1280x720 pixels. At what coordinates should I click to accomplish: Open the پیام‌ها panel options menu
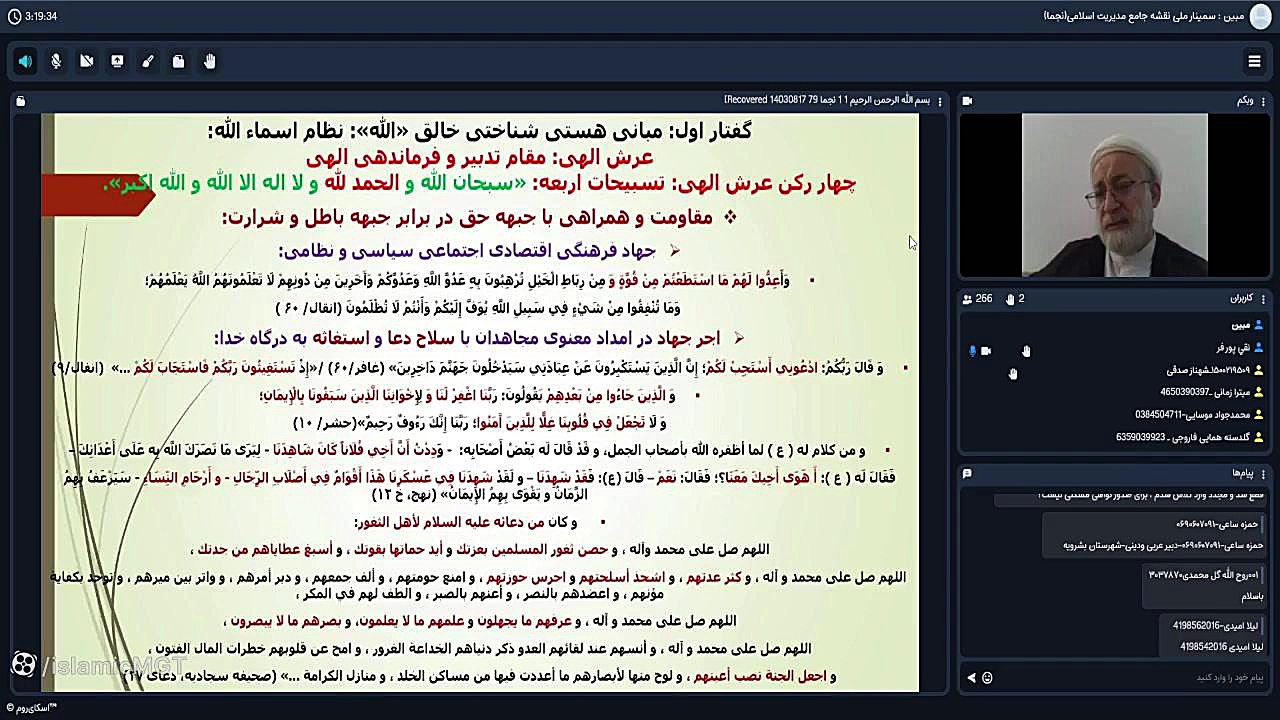(x=1264, y=473)
